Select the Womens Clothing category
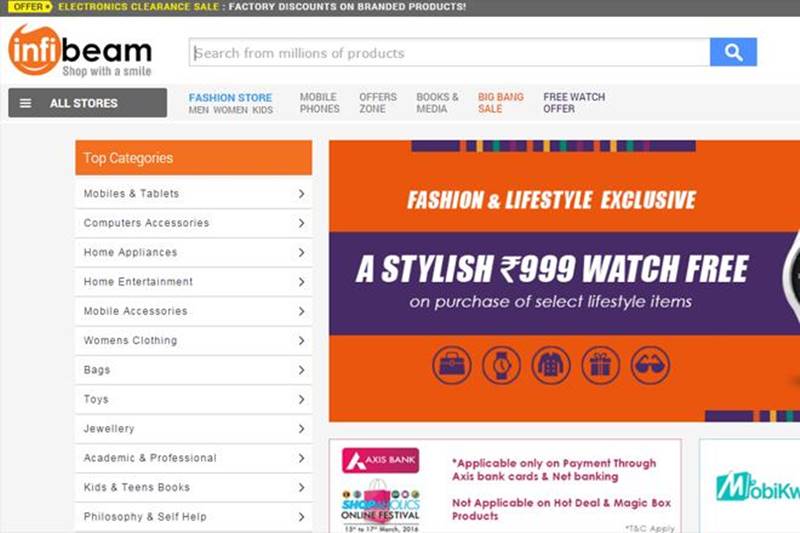 tap(130, 341)
